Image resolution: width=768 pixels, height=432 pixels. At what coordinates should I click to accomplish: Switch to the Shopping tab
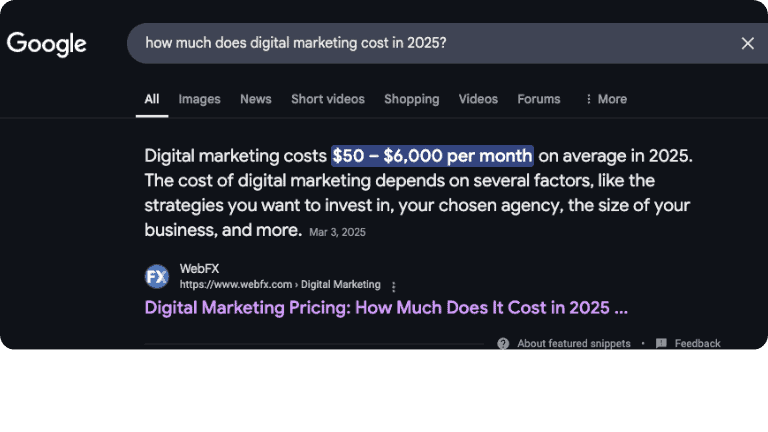pos(411,99)
